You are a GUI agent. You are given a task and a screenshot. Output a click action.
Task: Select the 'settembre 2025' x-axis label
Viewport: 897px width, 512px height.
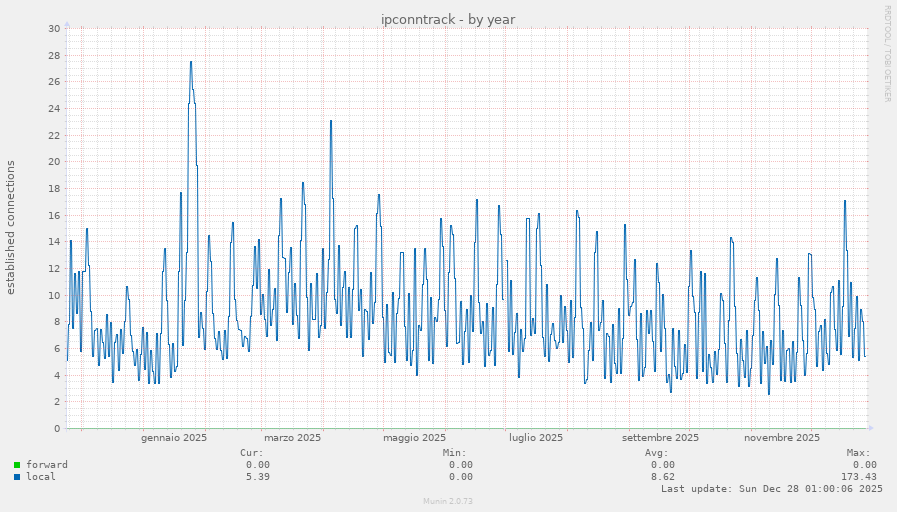click(x=659, y=438)
